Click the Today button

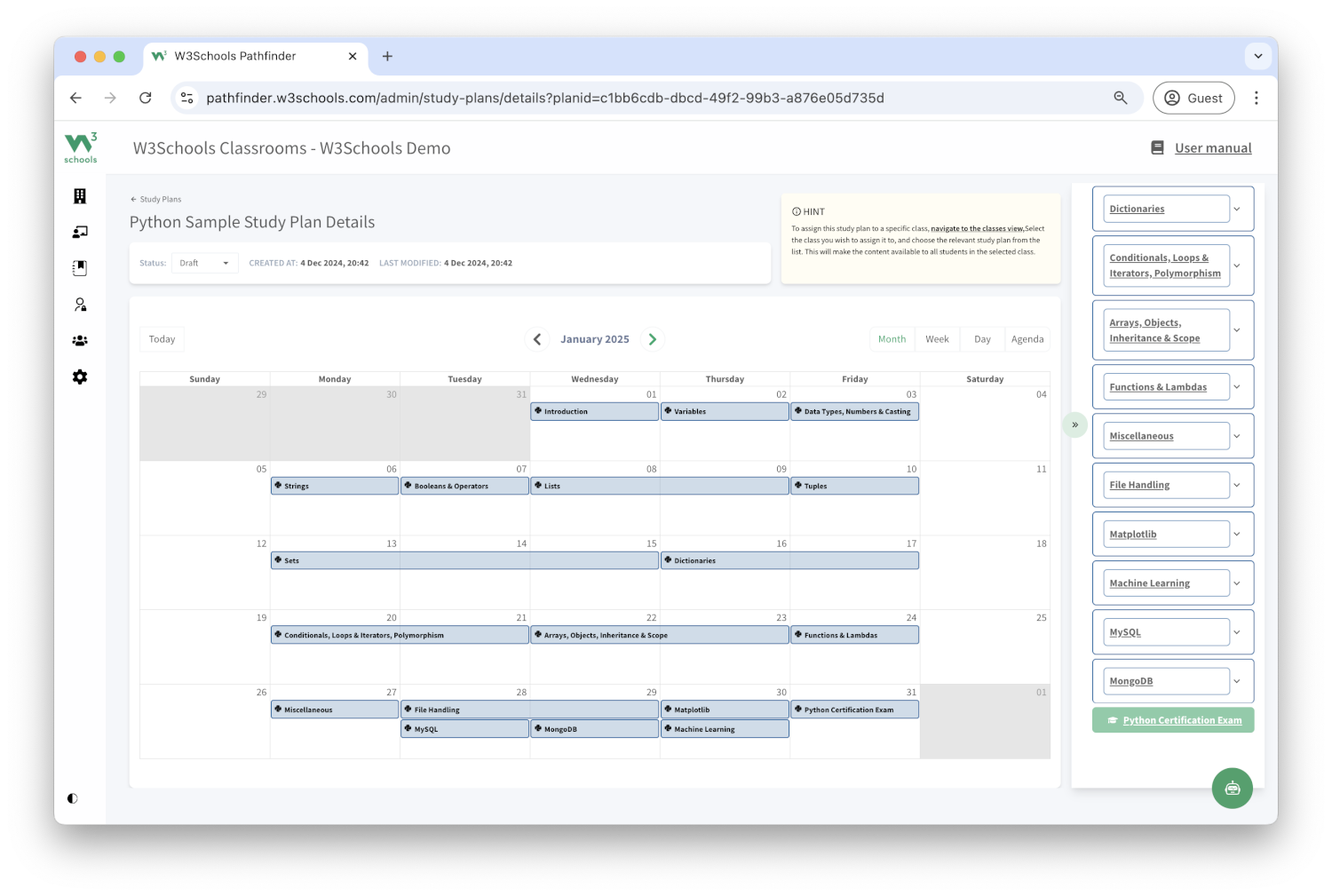point(162,339)
